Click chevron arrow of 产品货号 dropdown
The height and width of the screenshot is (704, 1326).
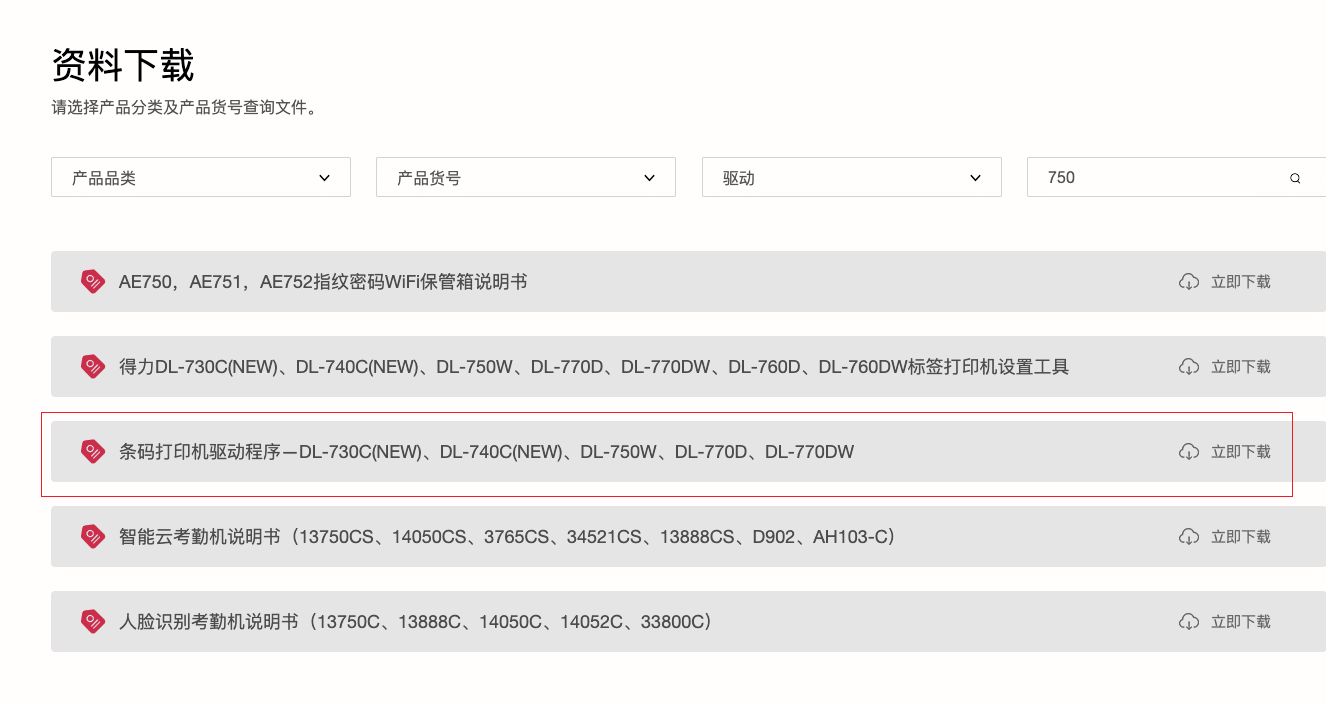click(x=649, y=178)
